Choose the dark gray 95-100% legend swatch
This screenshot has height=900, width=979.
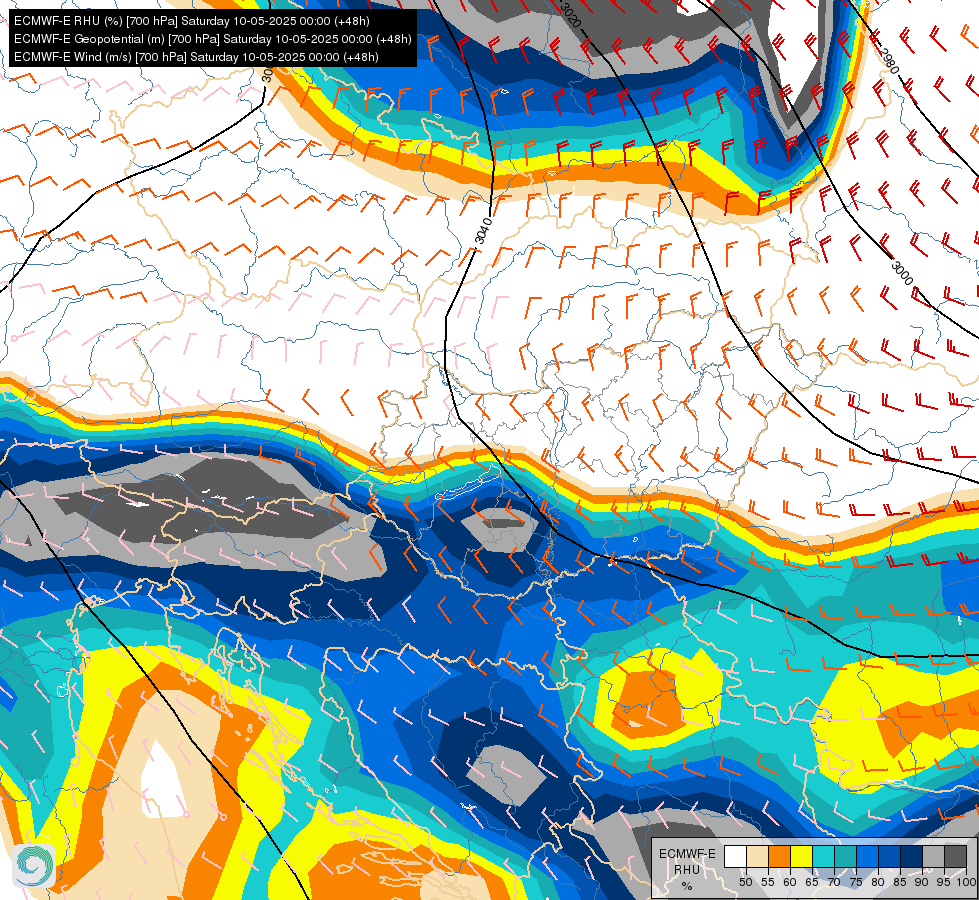(956, 856)
